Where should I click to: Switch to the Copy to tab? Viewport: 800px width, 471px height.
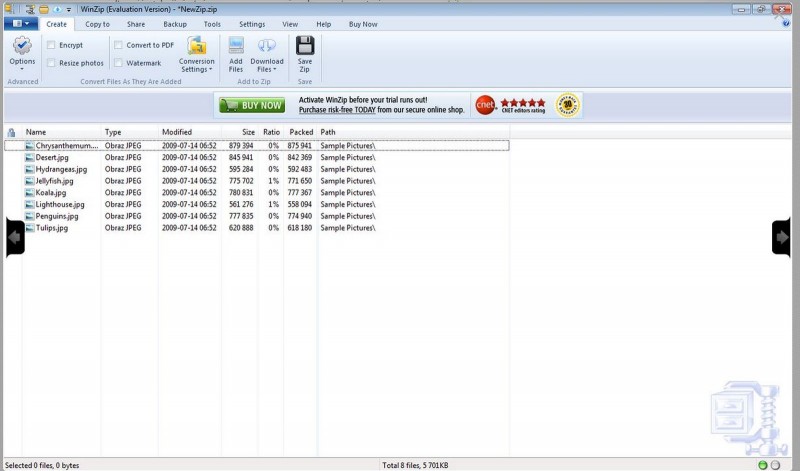point(97,24)
